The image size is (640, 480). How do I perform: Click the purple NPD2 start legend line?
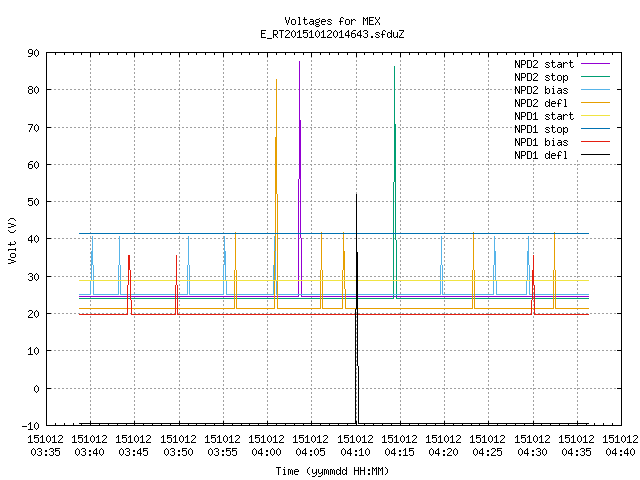(596, 64)
